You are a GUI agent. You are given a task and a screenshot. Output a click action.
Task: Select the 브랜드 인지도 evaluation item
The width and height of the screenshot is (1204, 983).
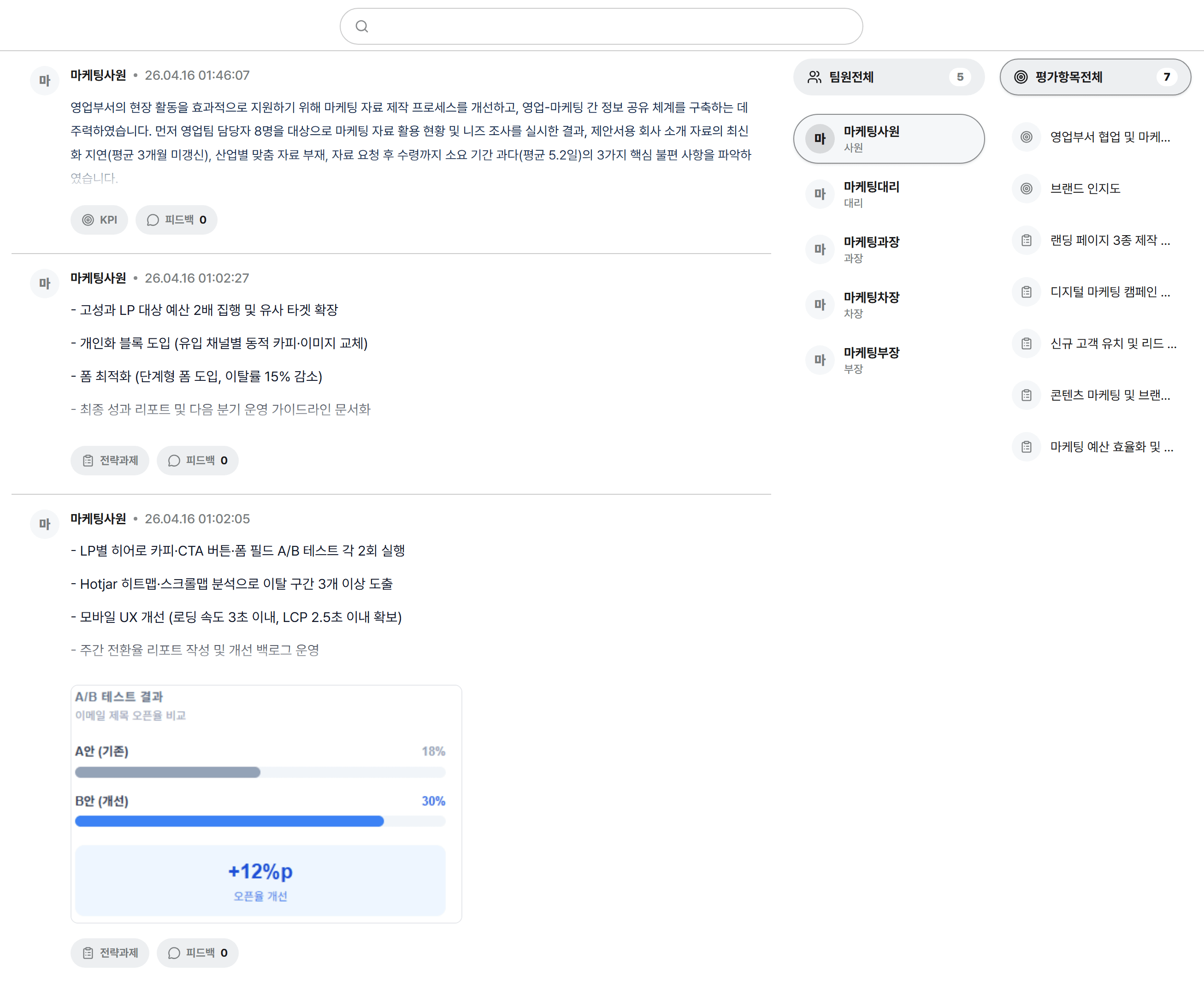point(1095,189)
